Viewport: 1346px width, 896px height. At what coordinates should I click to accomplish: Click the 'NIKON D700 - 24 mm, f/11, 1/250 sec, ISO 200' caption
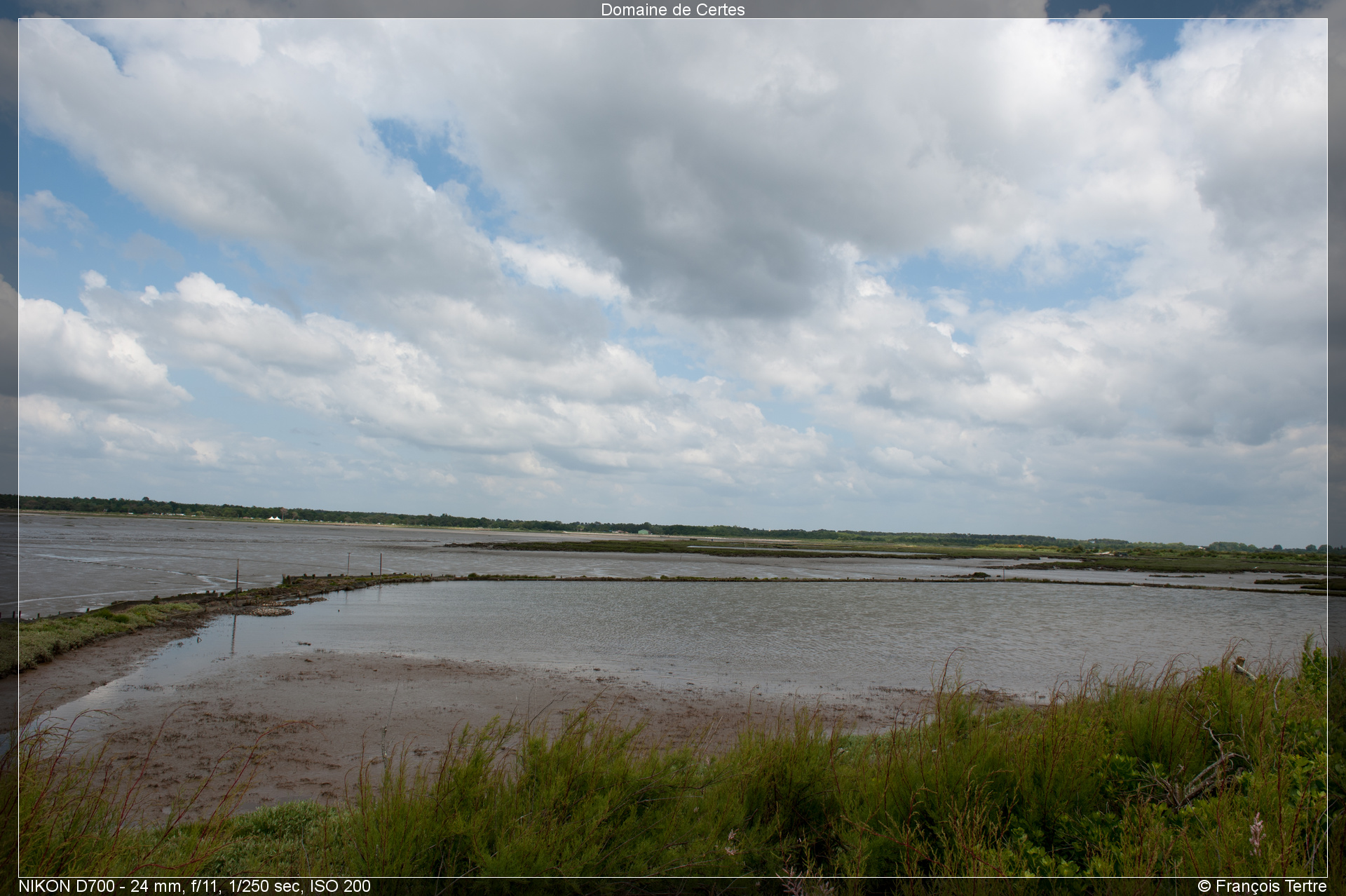(x=194, y=886)
